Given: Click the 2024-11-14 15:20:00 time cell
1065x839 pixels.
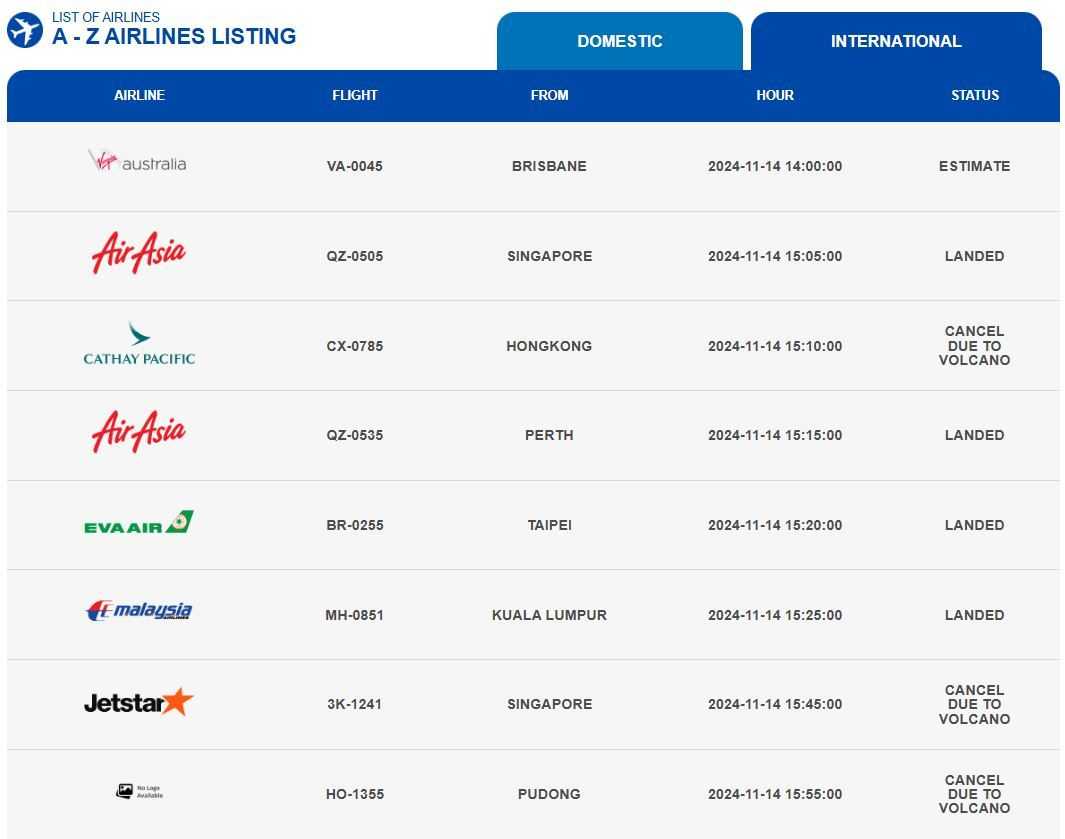Looking at the screenshot, I should coord(775,525).
